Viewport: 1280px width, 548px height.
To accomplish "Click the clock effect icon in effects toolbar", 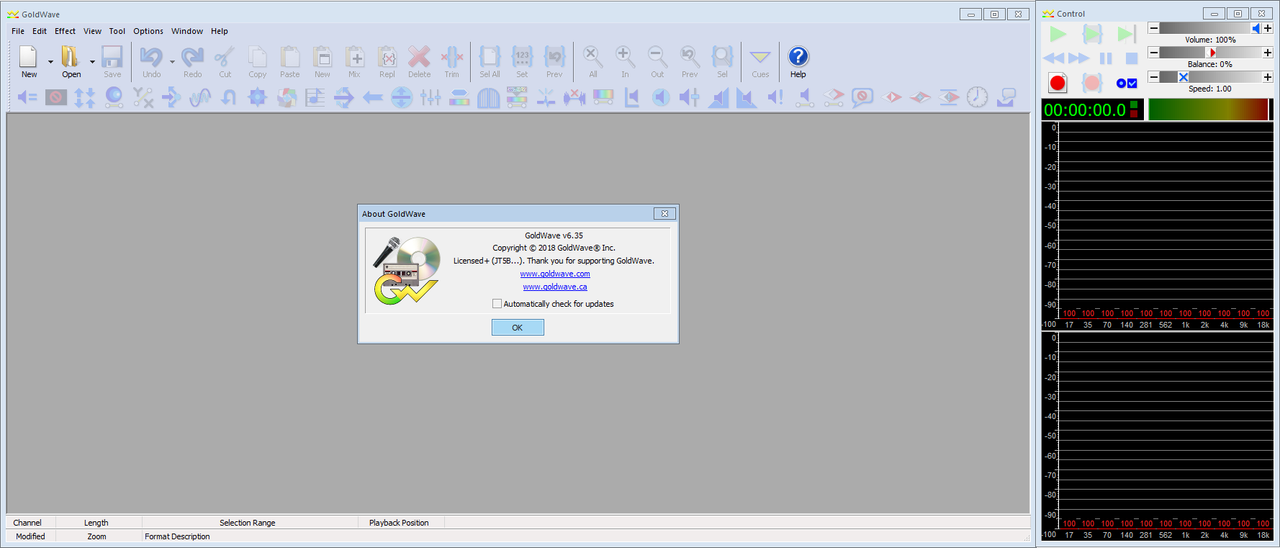I will (x=977, y=97).
